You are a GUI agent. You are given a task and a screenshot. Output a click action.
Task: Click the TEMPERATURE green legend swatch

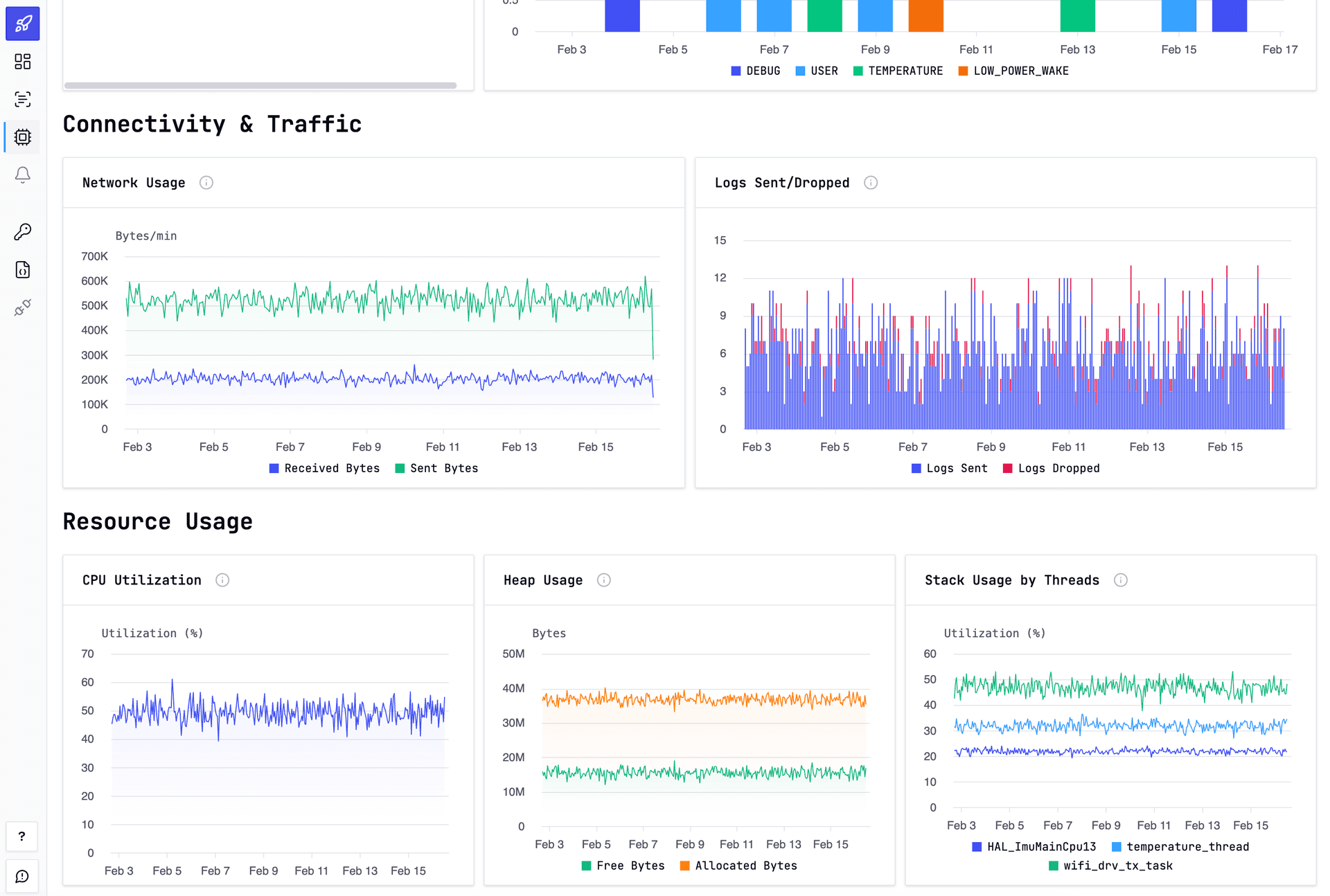[x=858, y=71]
